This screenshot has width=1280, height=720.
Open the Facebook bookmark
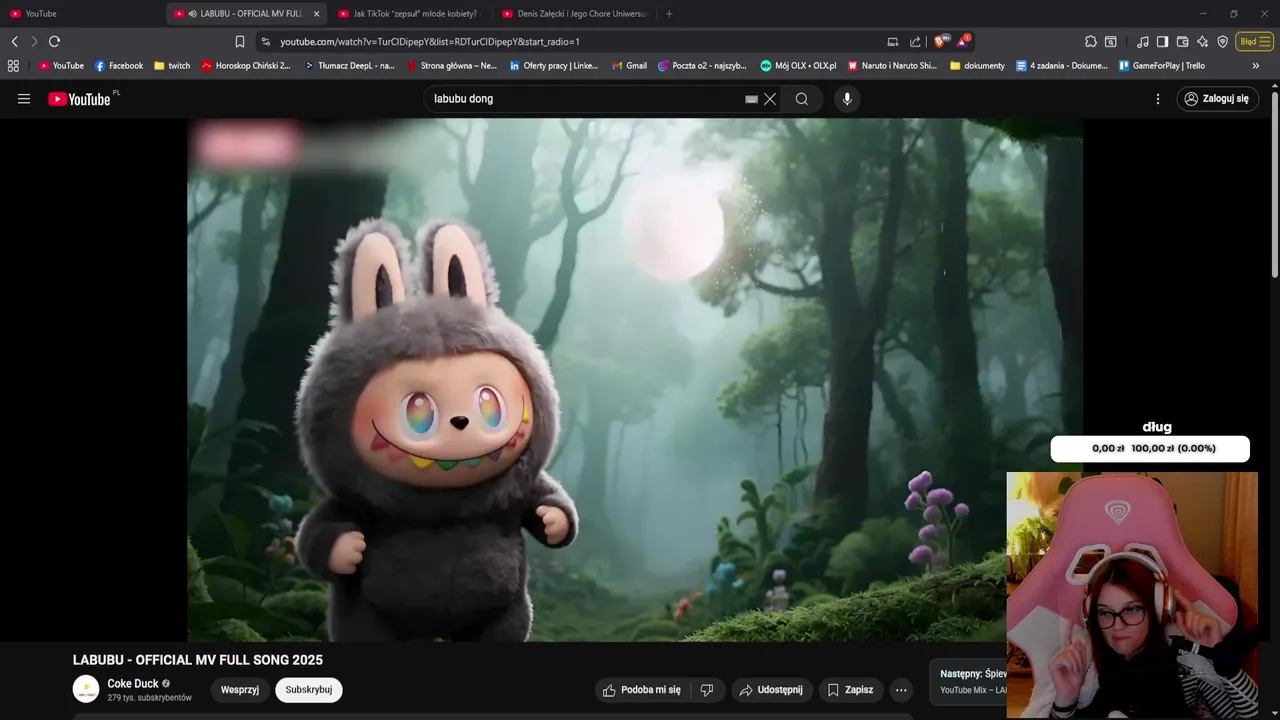[x=119, y=66]
